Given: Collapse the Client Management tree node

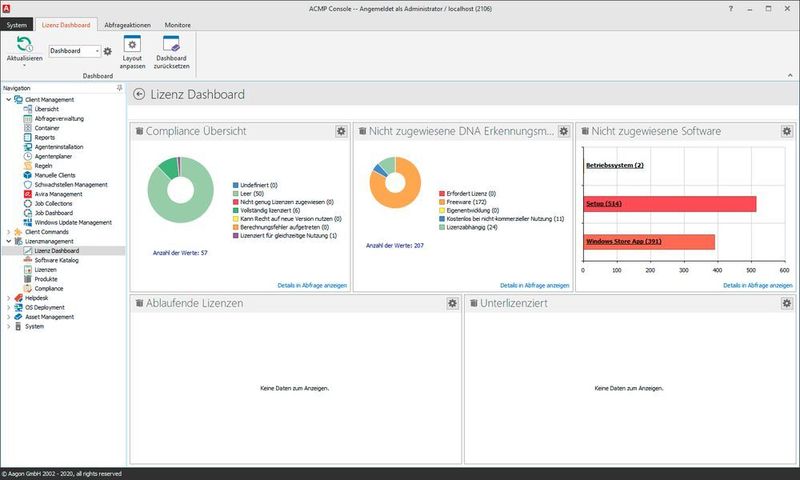Looking at the screenshot, I should 8,99.
